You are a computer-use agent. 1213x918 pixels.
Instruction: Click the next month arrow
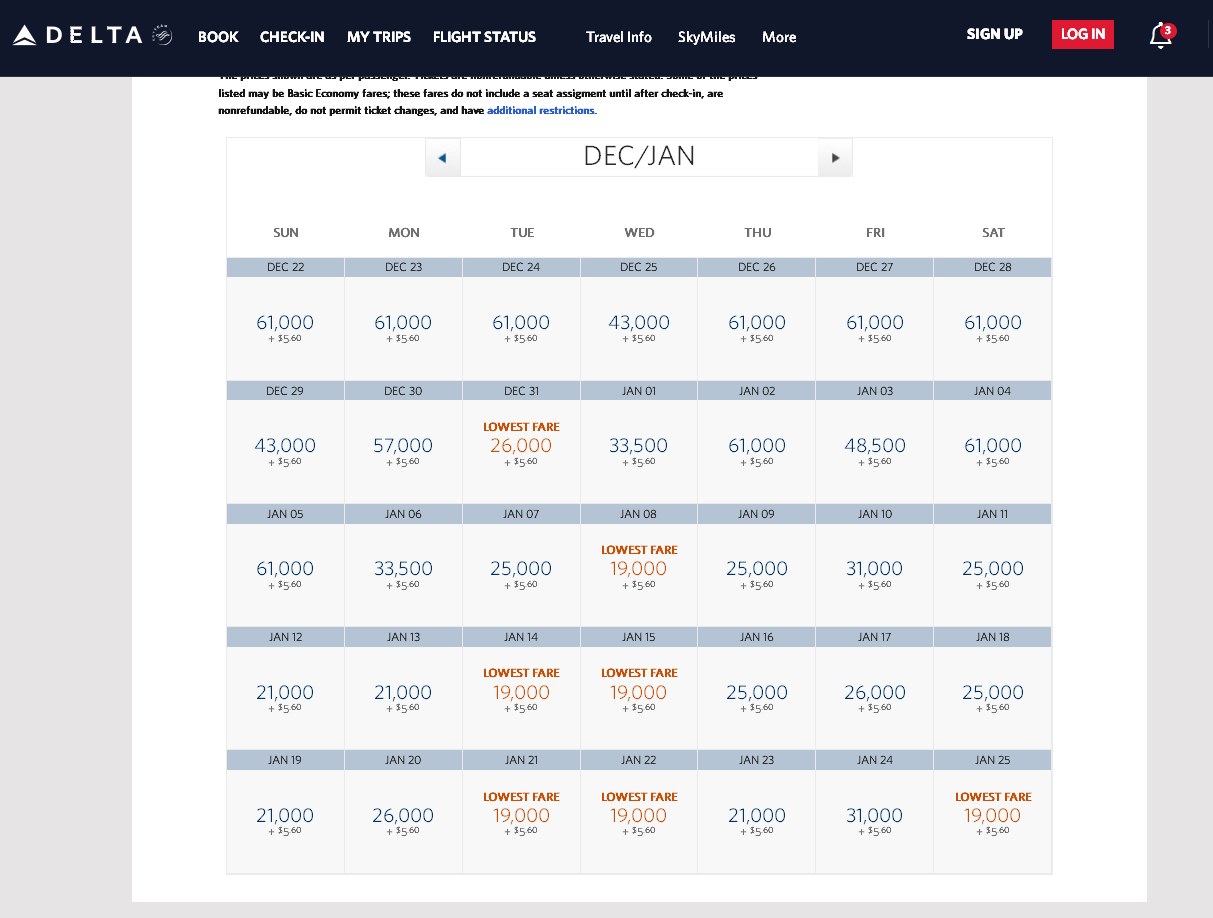pos(835,157)
